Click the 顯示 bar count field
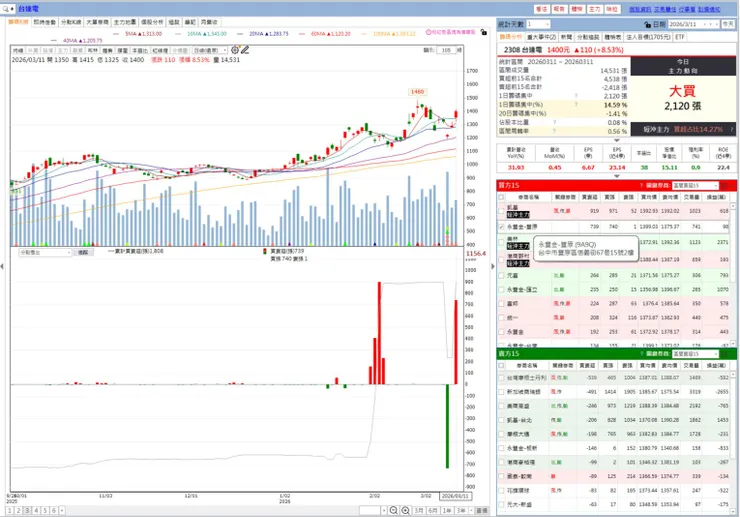The height and width of the screenshot is (517, 740). [446, 50]
